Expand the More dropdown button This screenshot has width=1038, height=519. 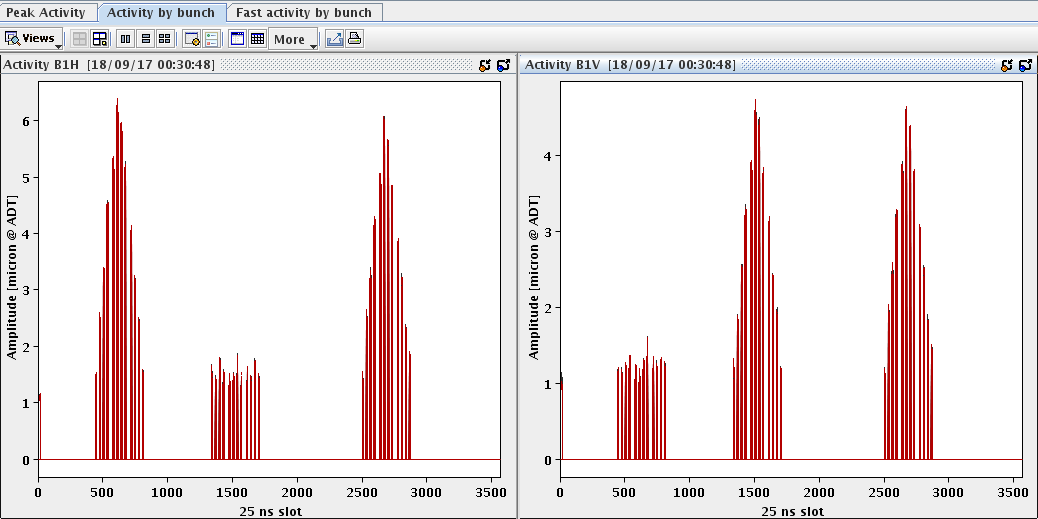pos(293,39)
